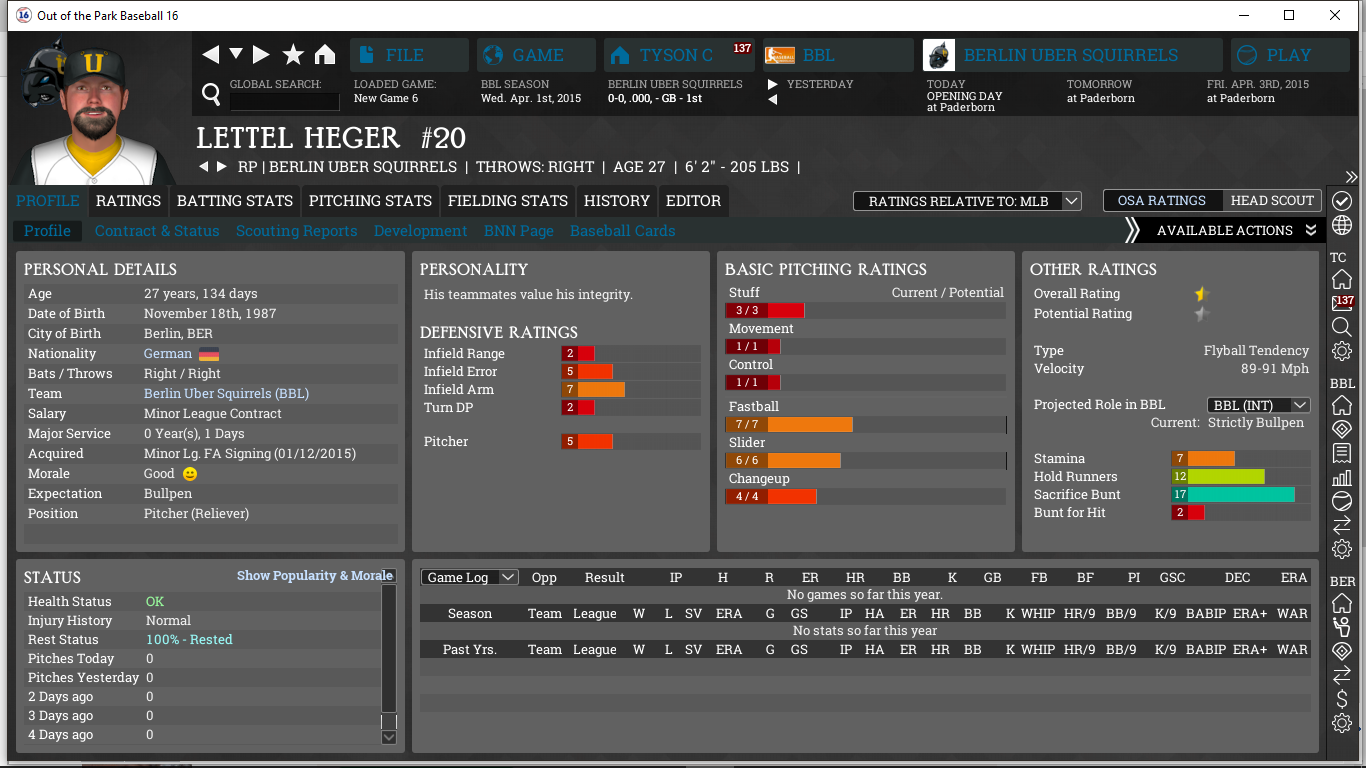The image size is (1366, 768).
Task: Show previous player with arrow under name
Action: [204, 167]
